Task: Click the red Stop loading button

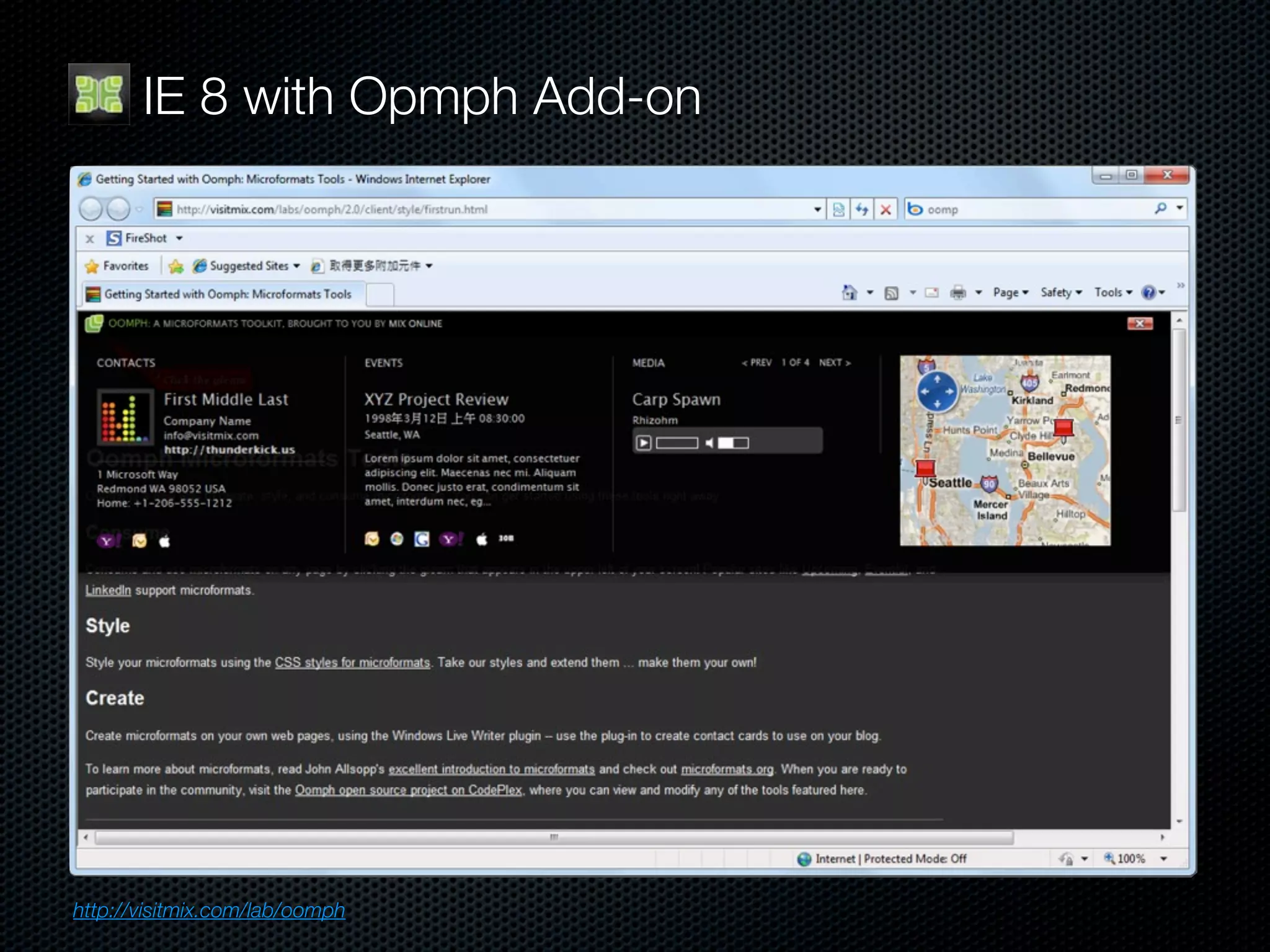Action: pyautogui.click(x=886, y=209)
